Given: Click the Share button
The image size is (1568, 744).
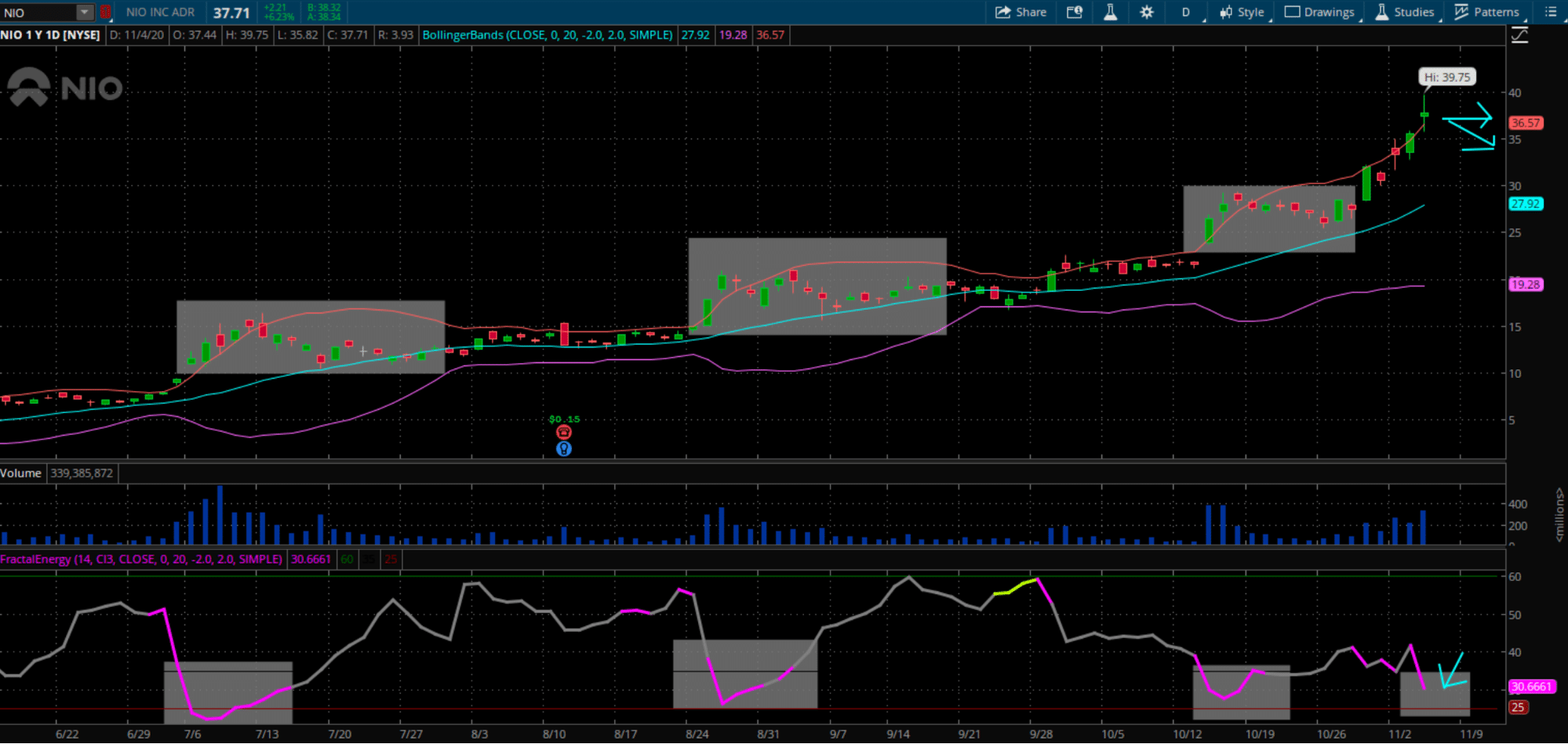Looking at the screenshot, I should coord(1020,13).
